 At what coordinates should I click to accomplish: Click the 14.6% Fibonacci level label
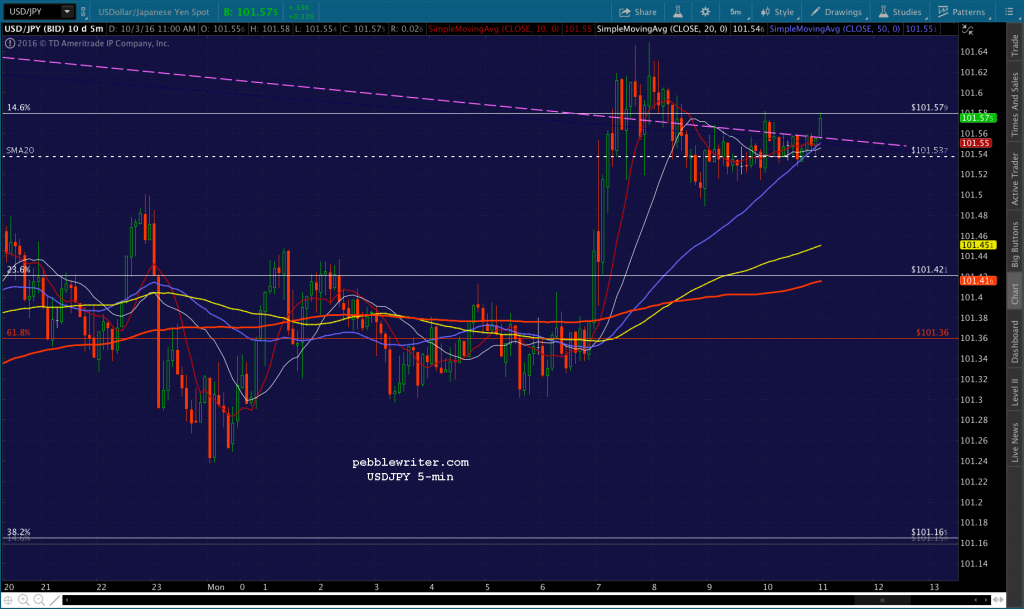[x=18, y=107]
